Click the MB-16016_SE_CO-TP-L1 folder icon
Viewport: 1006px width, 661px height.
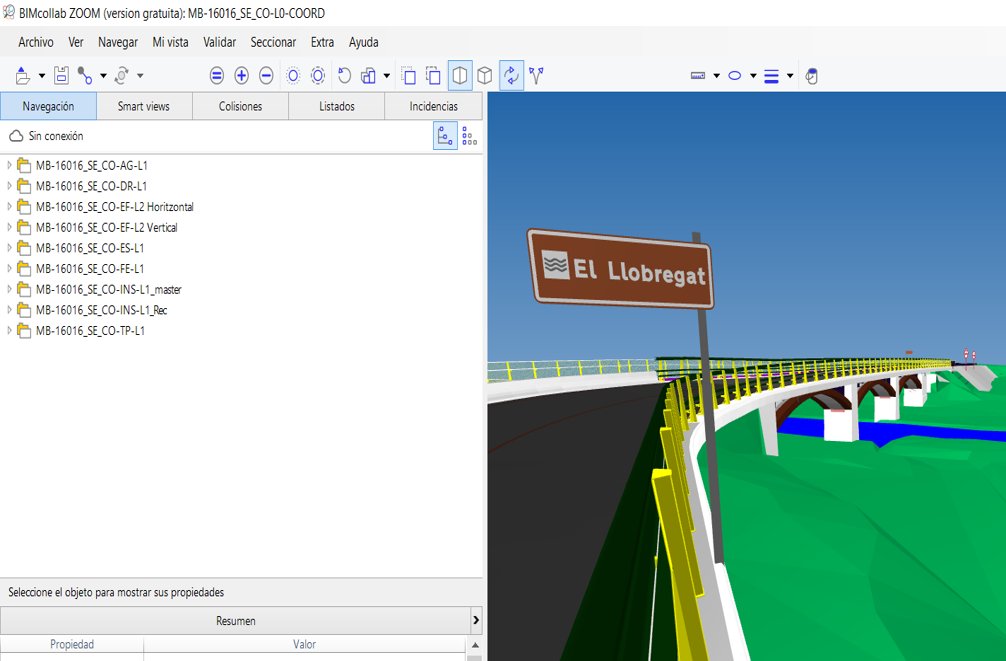[24, 330]
